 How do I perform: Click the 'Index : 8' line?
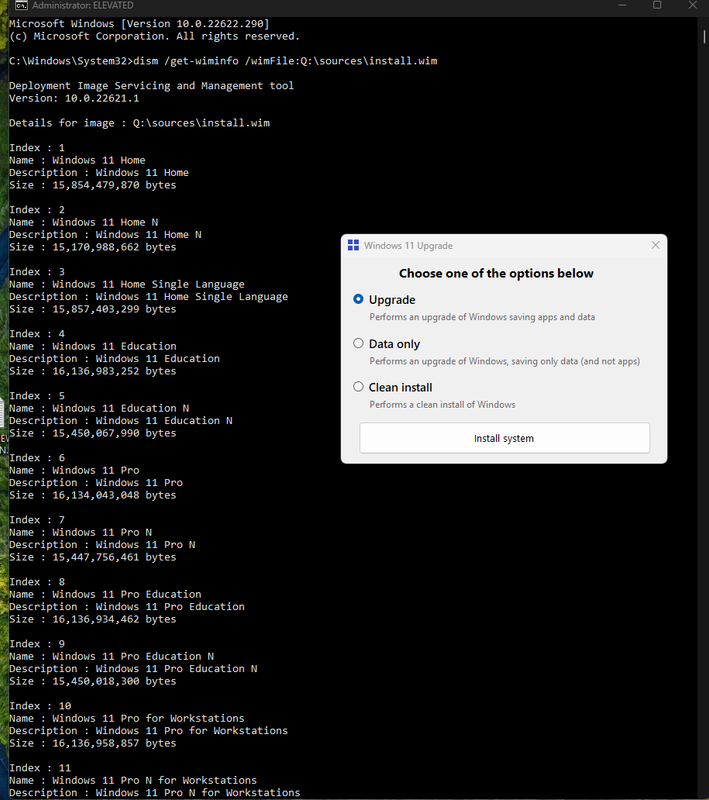coord(37,582)
